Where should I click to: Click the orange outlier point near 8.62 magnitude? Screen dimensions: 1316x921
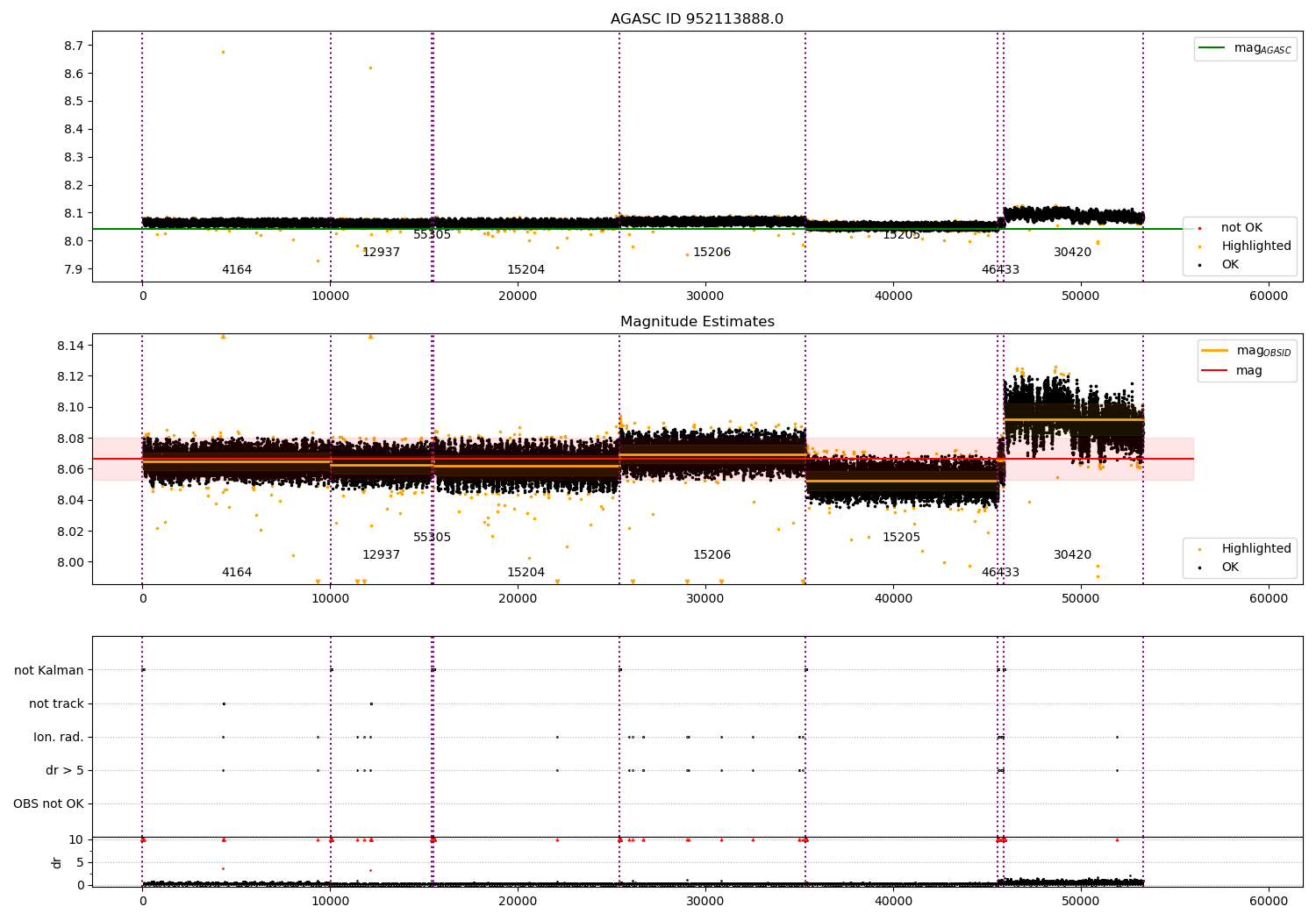(x=370, y=68)
